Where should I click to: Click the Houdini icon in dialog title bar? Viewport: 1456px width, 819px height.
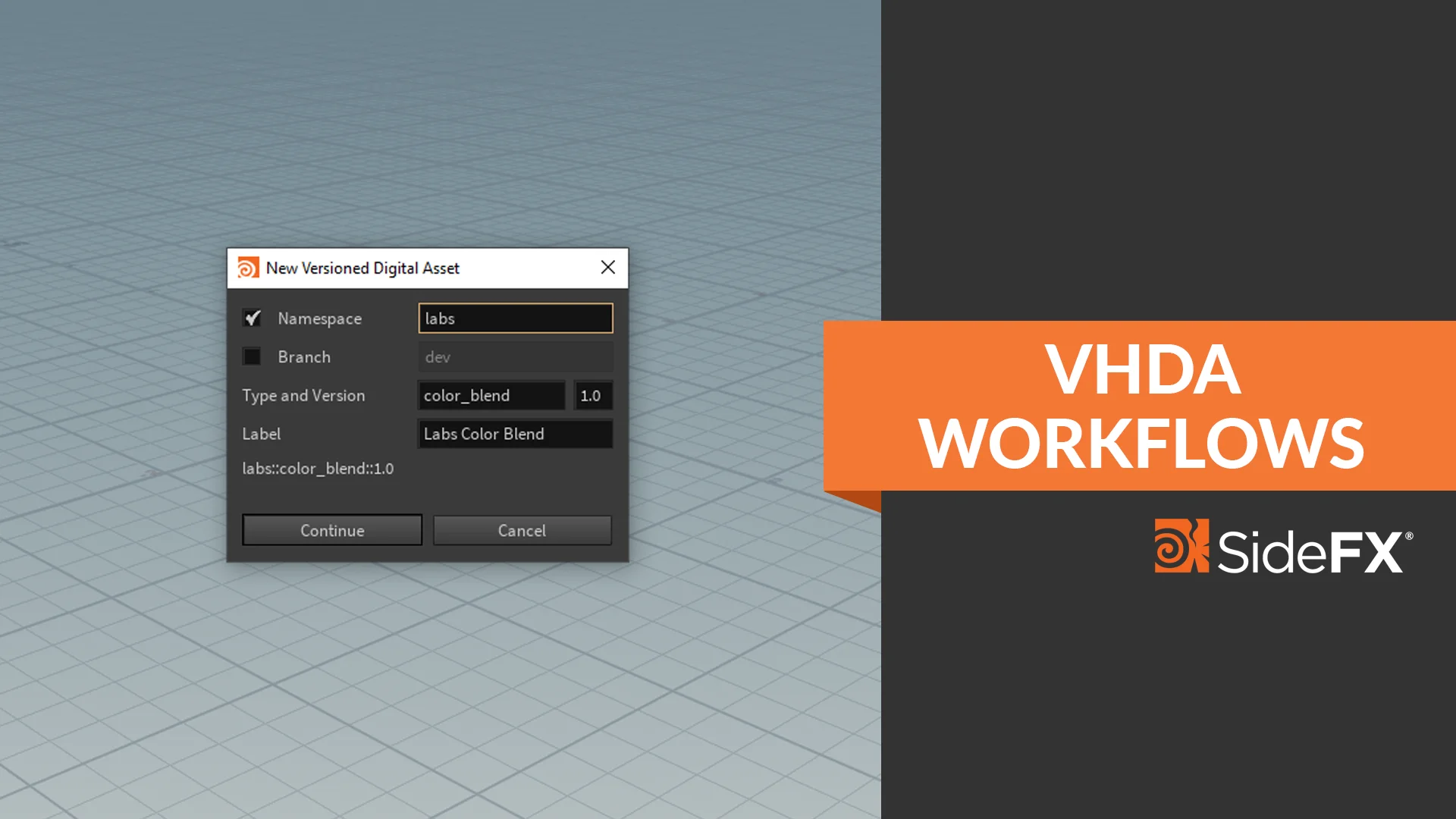[x=248, y=268]
